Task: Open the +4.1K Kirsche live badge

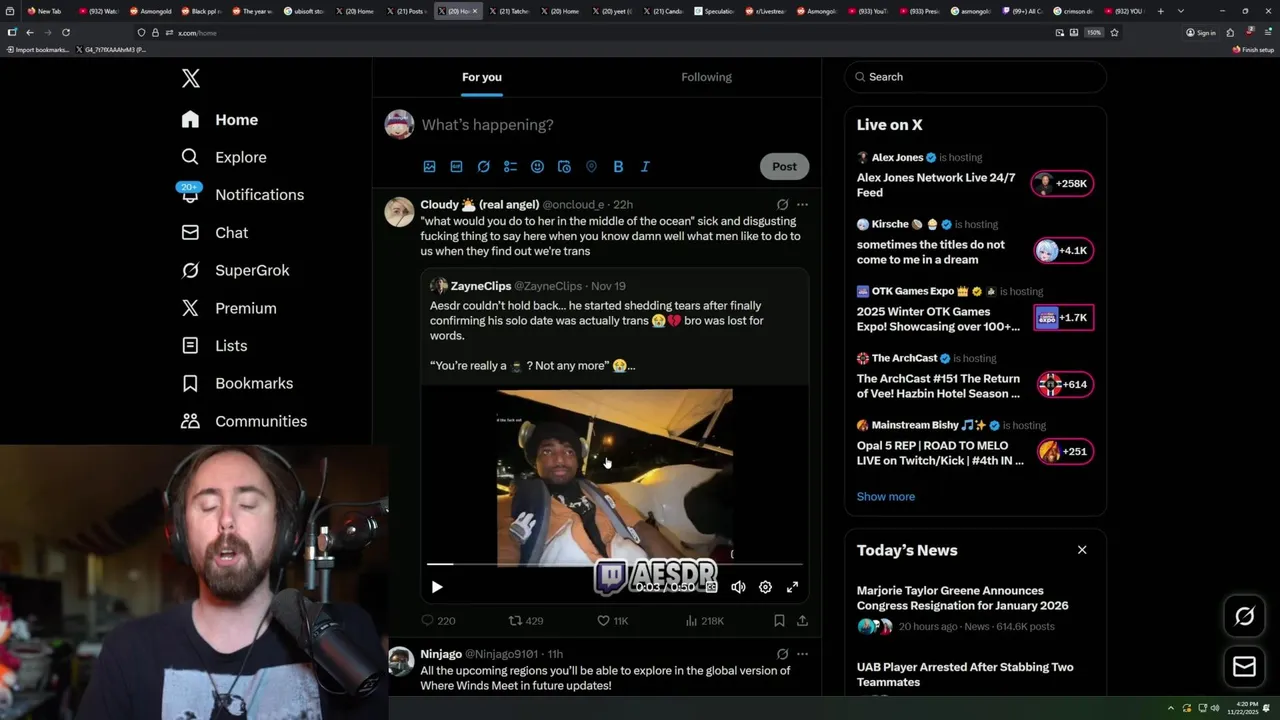Action: (x=1064, y=251)
